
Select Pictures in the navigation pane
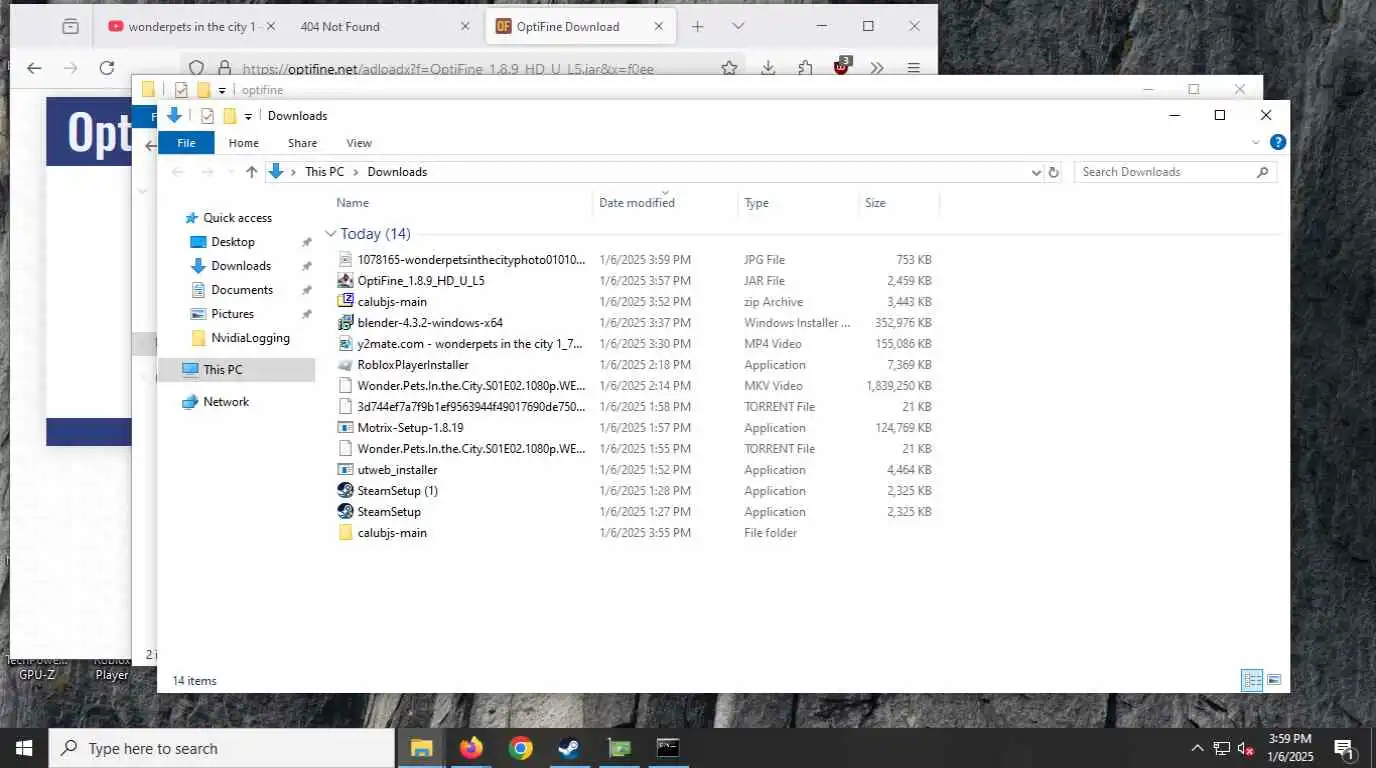coord(232,314)
